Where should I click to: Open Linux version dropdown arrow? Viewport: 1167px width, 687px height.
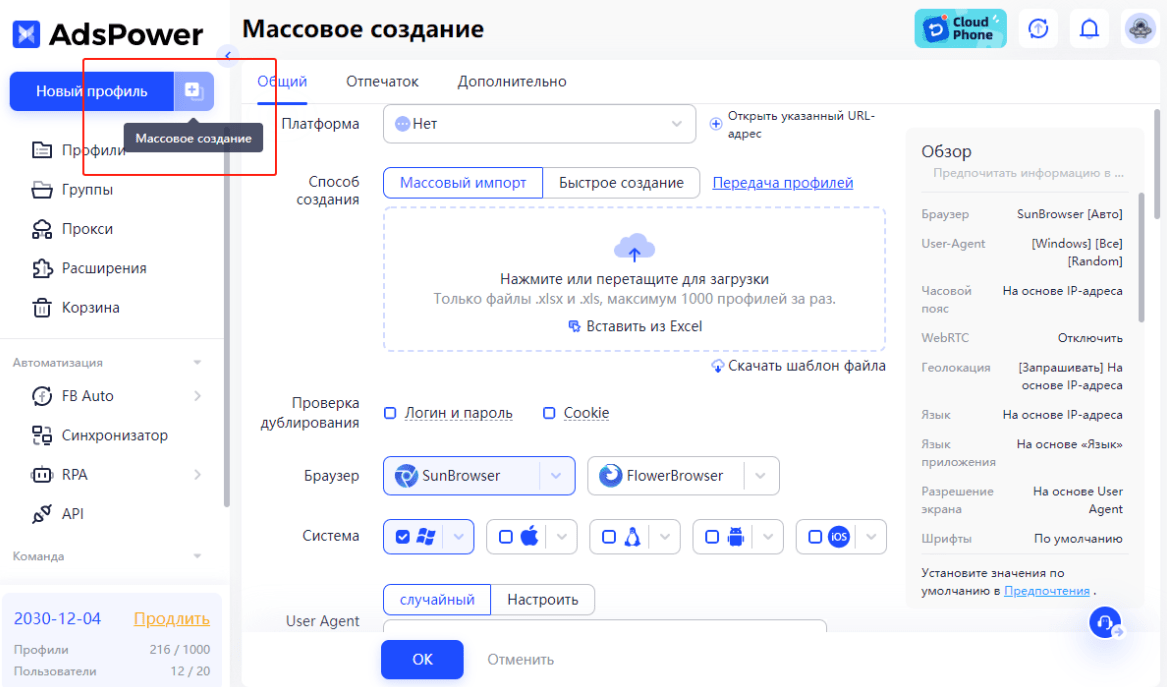(665, 537)
